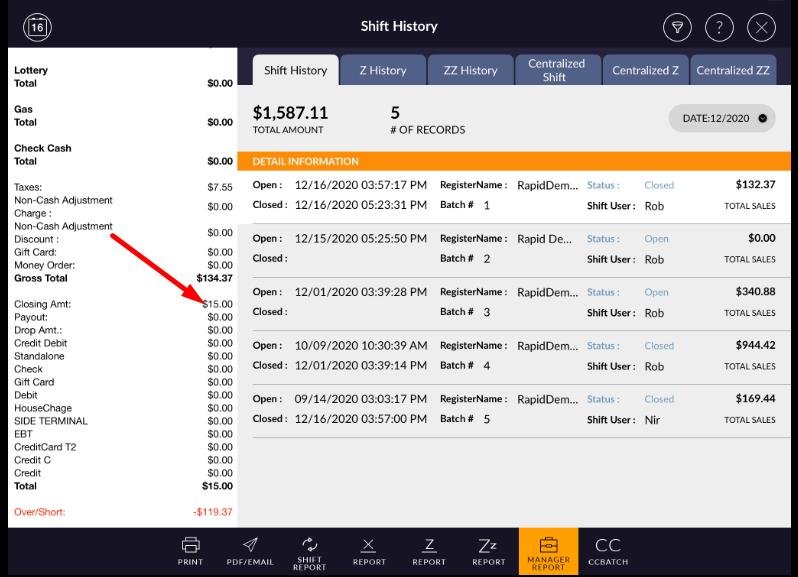Switch to the Z History tab
This screenshot has height=577, width=798.
(x=382, y=70)
